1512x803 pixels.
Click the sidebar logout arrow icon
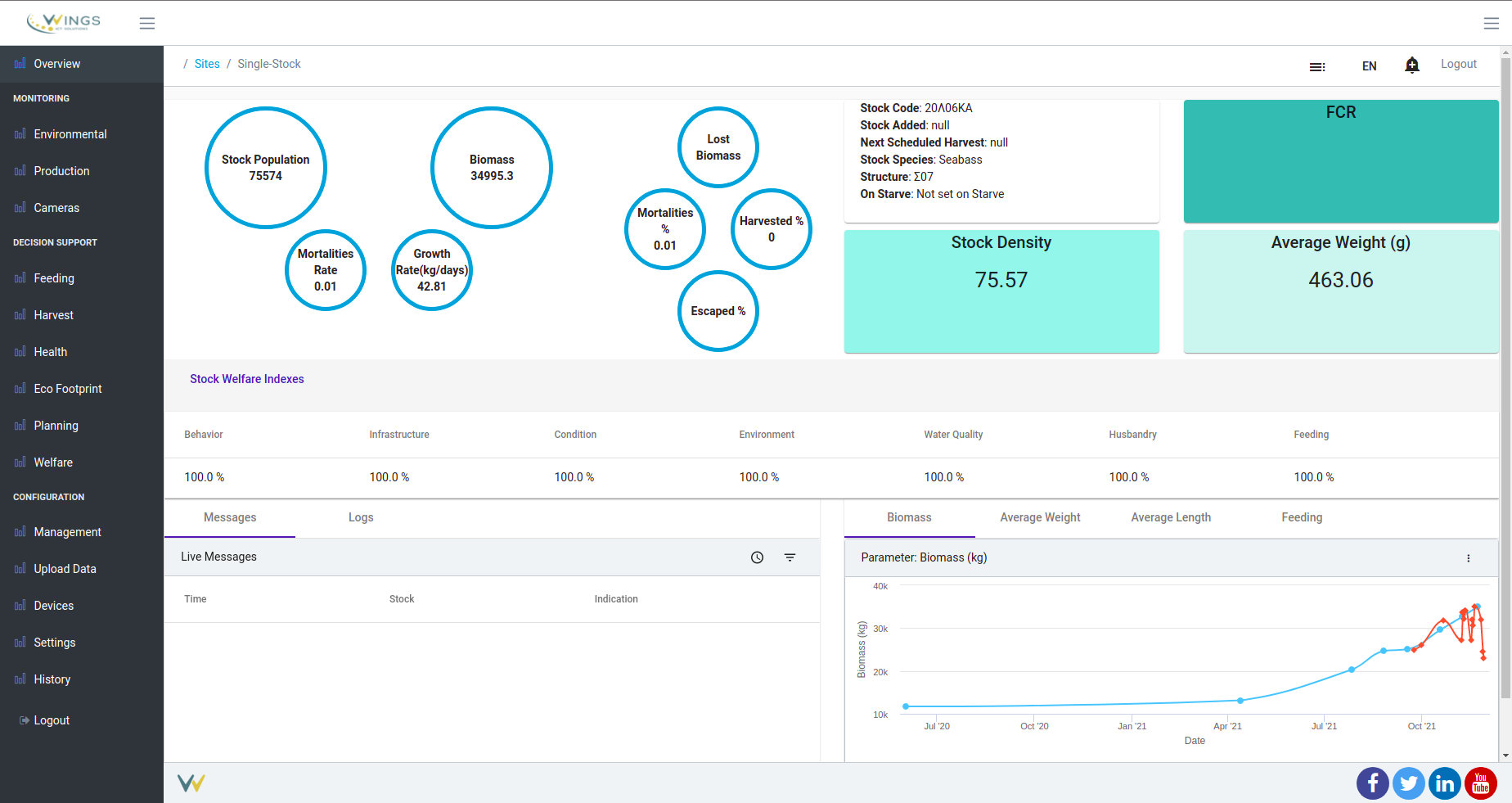click(x=25, y=720)
